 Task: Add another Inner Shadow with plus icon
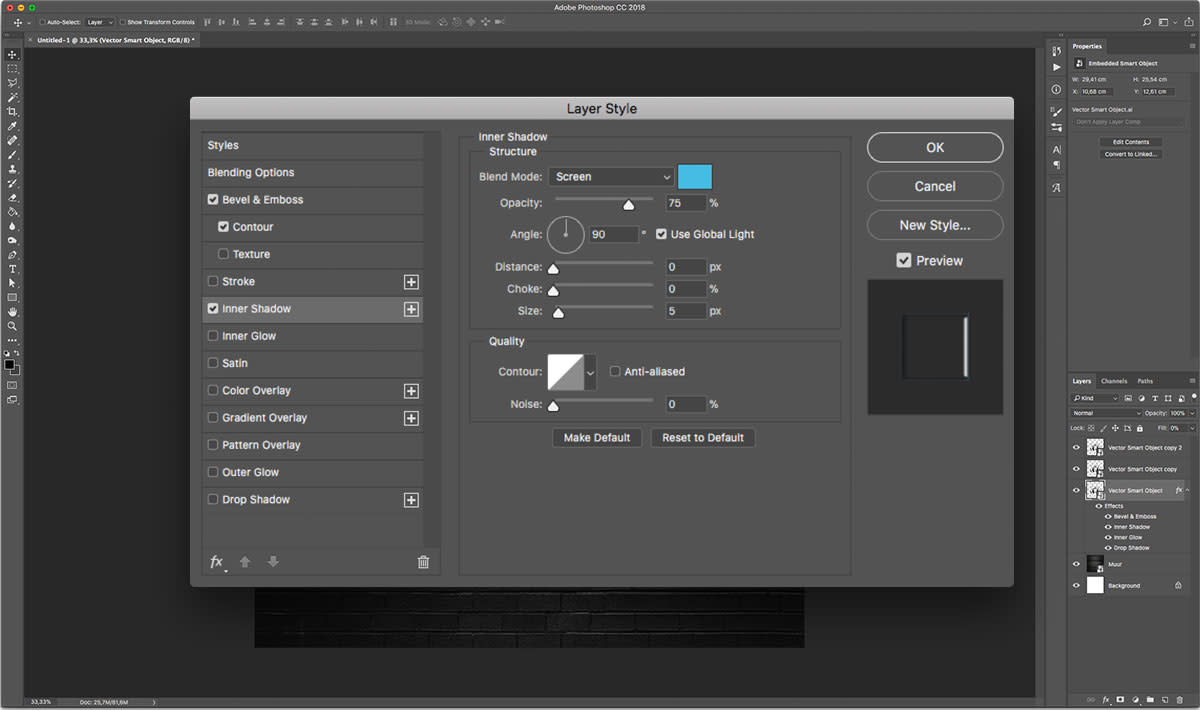click(x=411, y=309)
